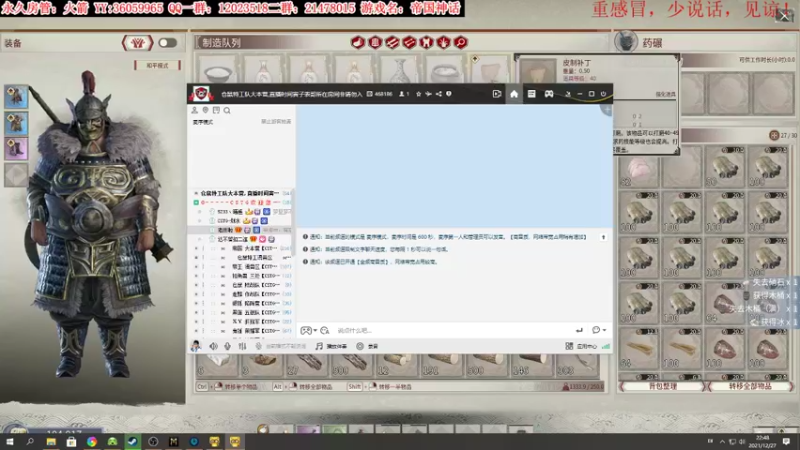This screenshot has width=800, height=450.
Task: Open the video playback icon in YY title bar
Action: click(496, 94)
